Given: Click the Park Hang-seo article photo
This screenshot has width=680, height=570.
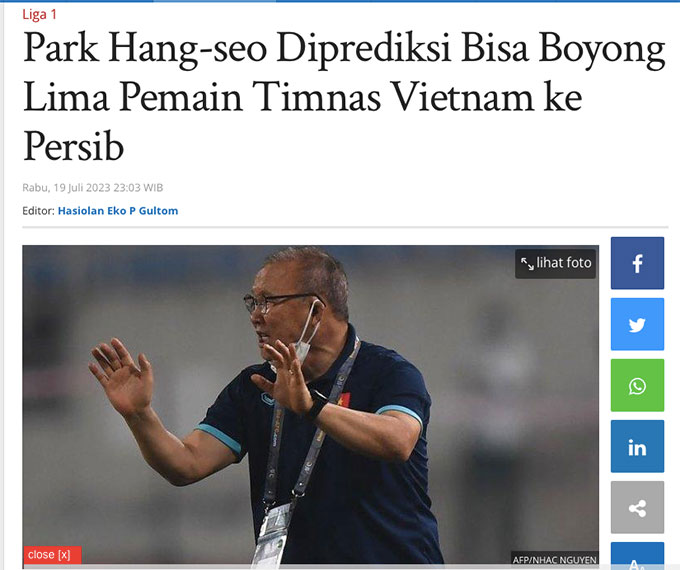Looking at the screenshot, I should (x=311, y=405).
